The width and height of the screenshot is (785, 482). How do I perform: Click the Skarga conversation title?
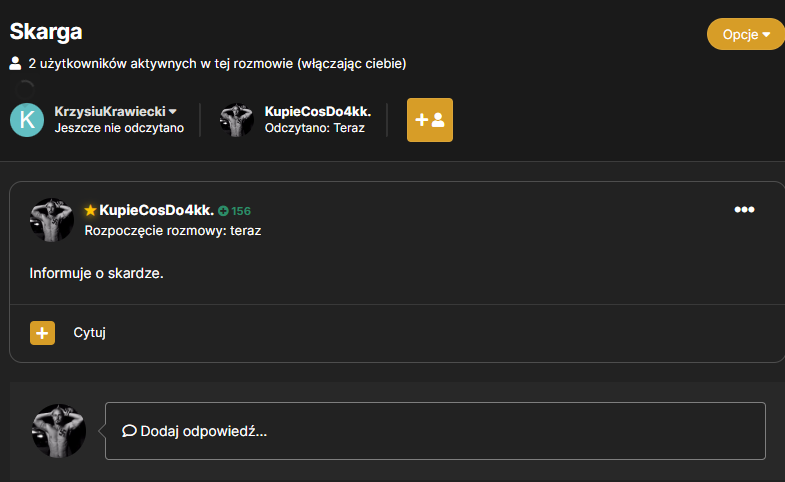(x=46, y=32)
